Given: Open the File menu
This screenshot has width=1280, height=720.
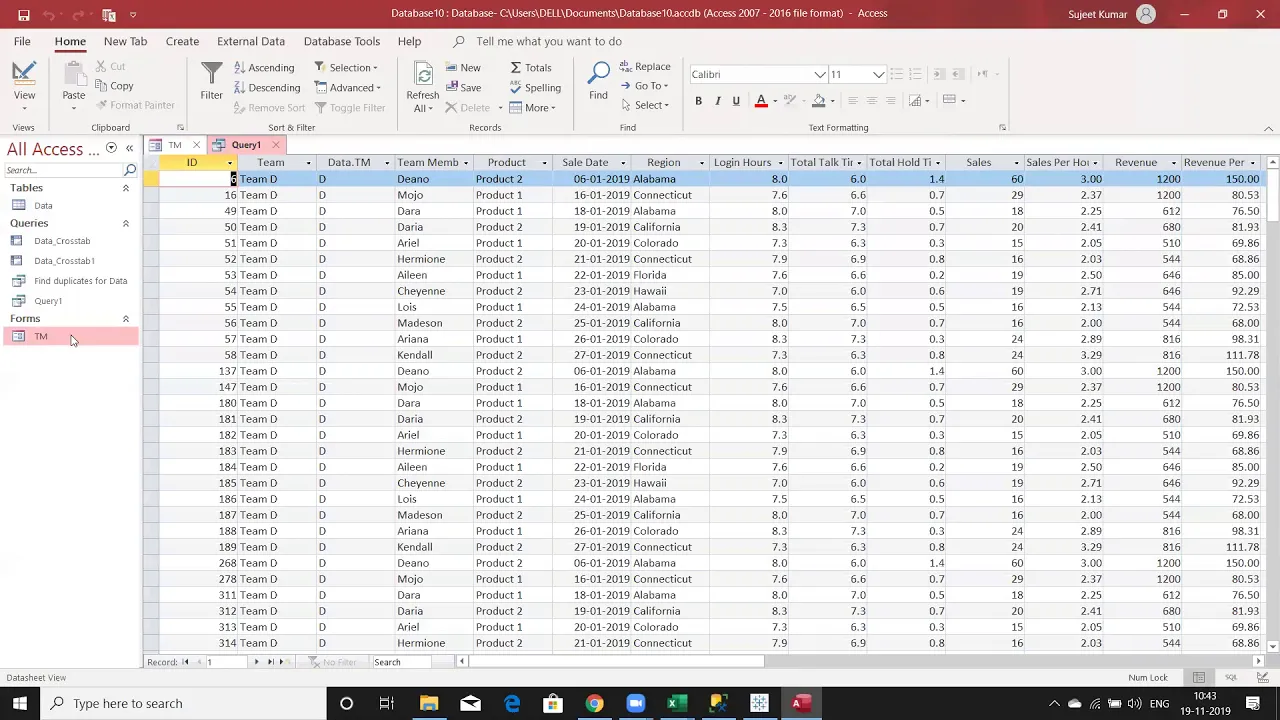Looking at the screenshot, I should 22,41.
